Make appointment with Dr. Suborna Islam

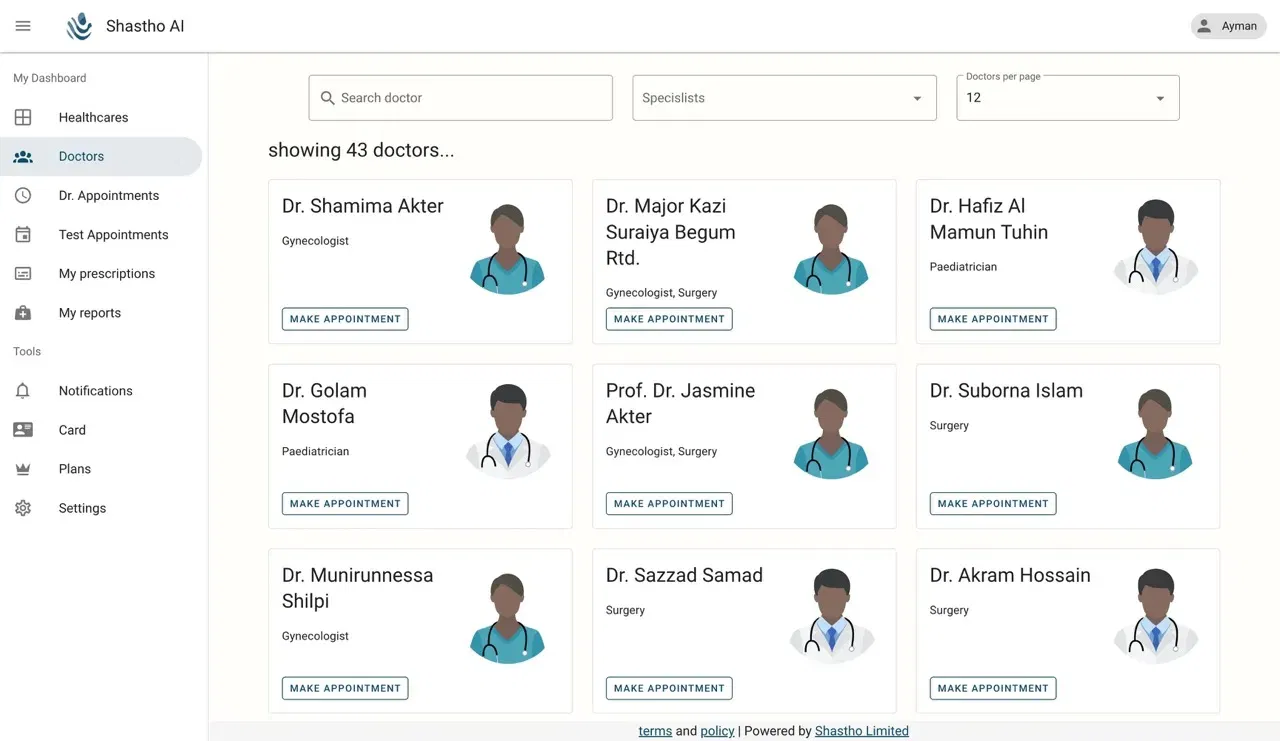993,504
